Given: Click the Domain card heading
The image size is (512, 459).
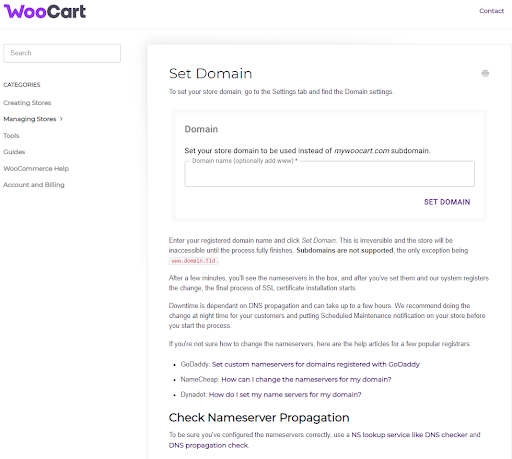Looking at the screenshot, I should tap(201, 129).
